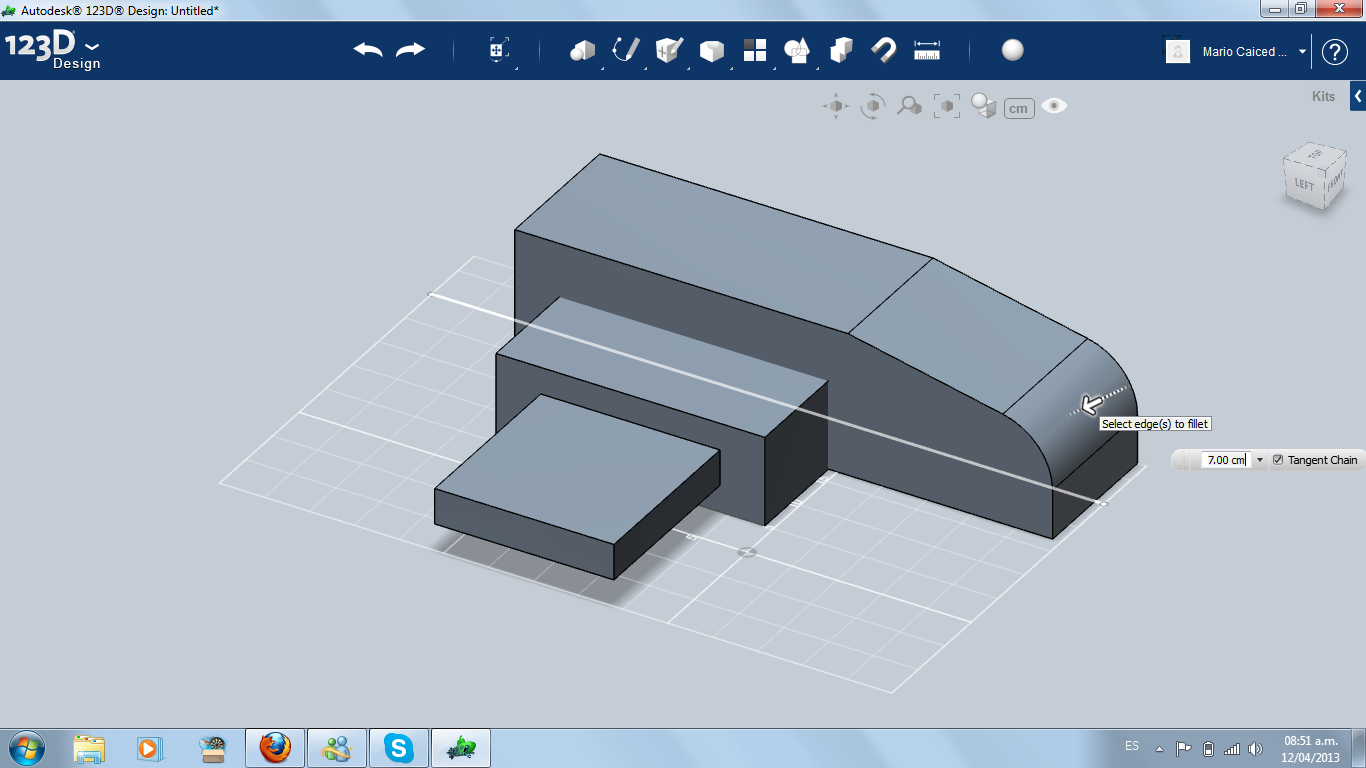Open the Modify tool menu
Viewport: 1366px width, 768px height.
click(x=711, y=50)
